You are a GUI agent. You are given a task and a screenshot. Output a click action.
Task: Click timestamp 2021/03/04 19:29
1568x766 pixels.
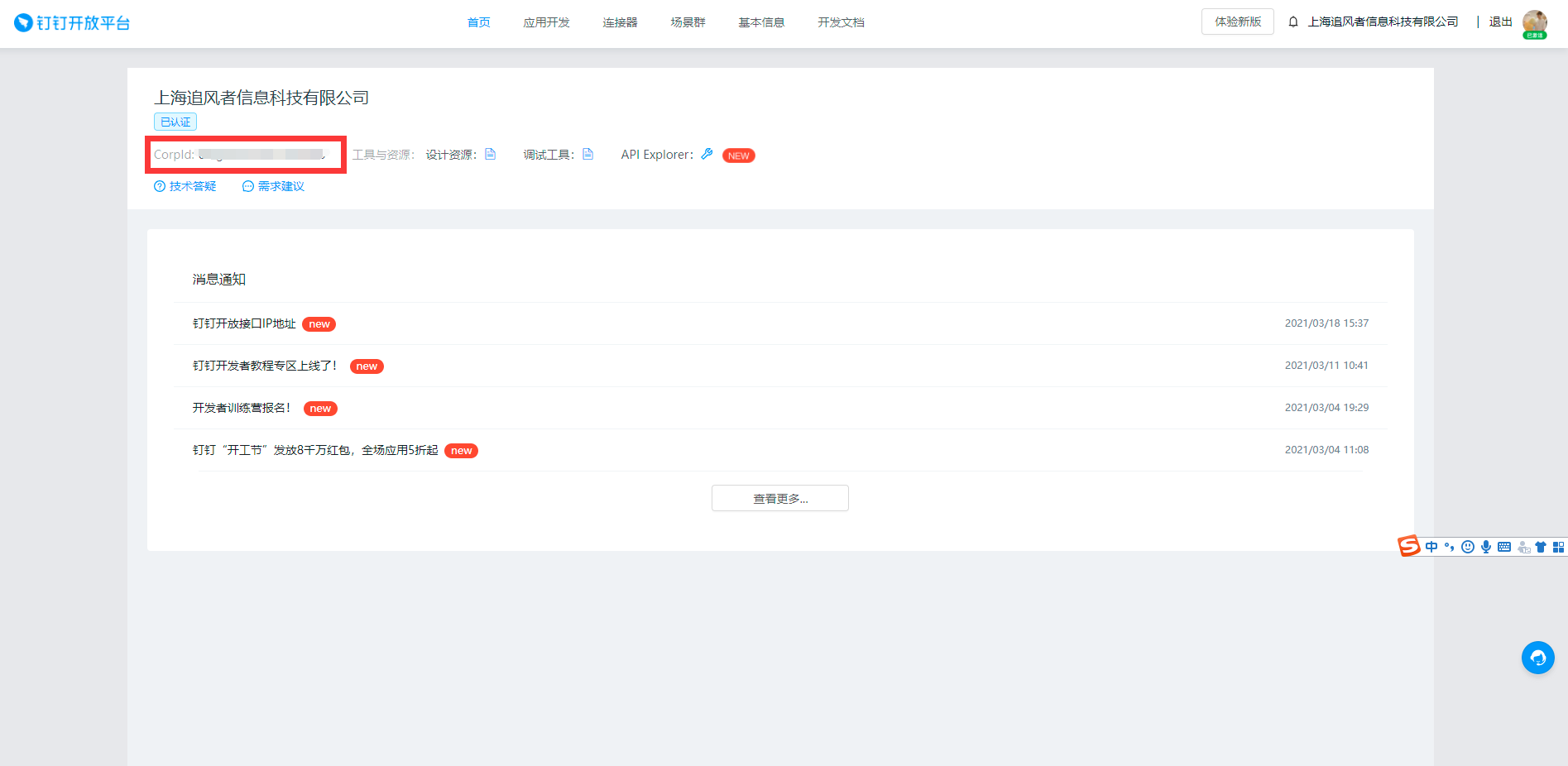1326,408
